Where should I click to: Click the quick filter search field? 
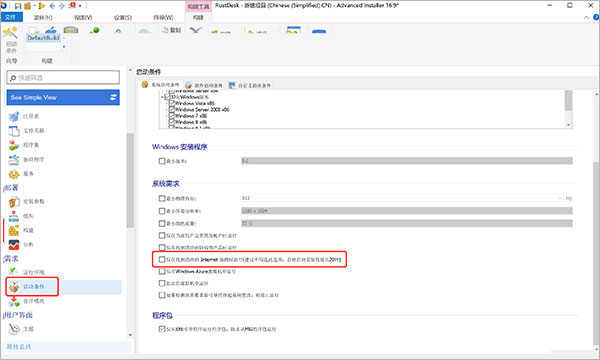point(63,78)
